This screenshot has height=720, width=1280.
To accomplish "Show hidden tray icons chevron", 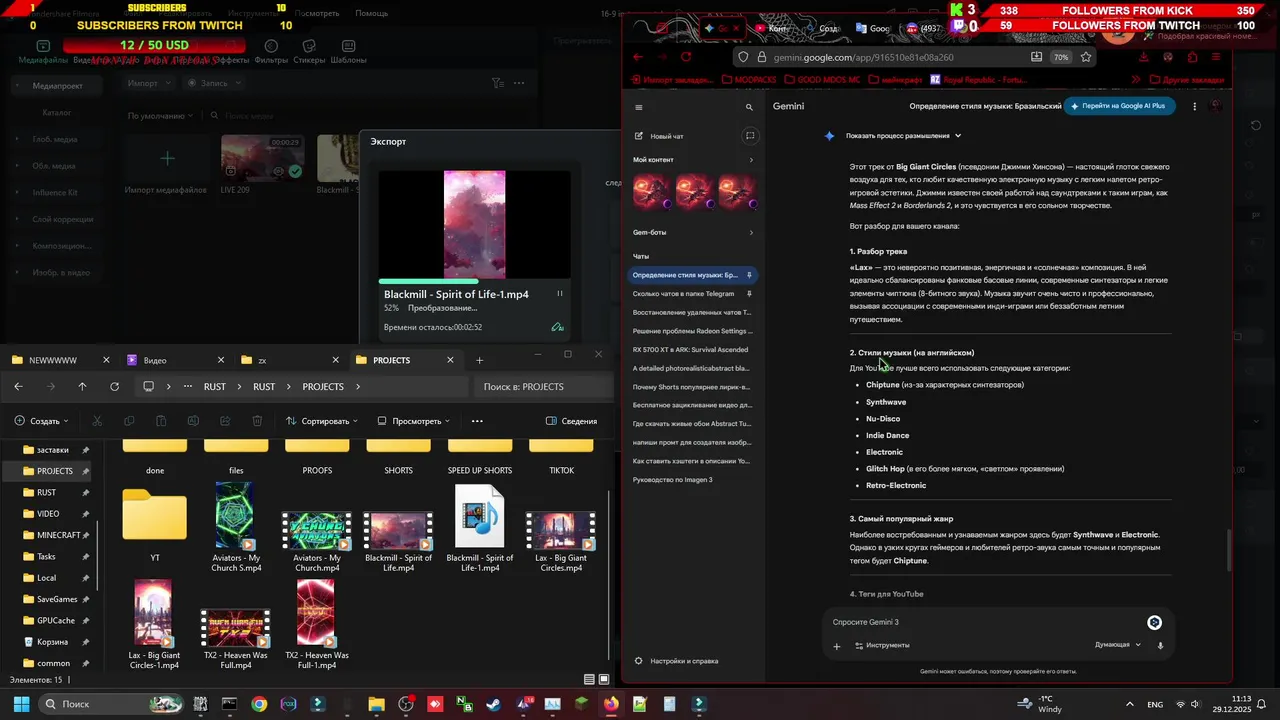I will [1130, 704].
